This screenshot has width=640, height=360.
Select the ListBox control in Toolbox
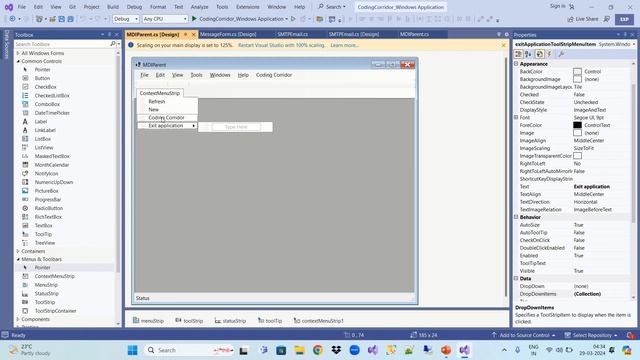[42, 139]
